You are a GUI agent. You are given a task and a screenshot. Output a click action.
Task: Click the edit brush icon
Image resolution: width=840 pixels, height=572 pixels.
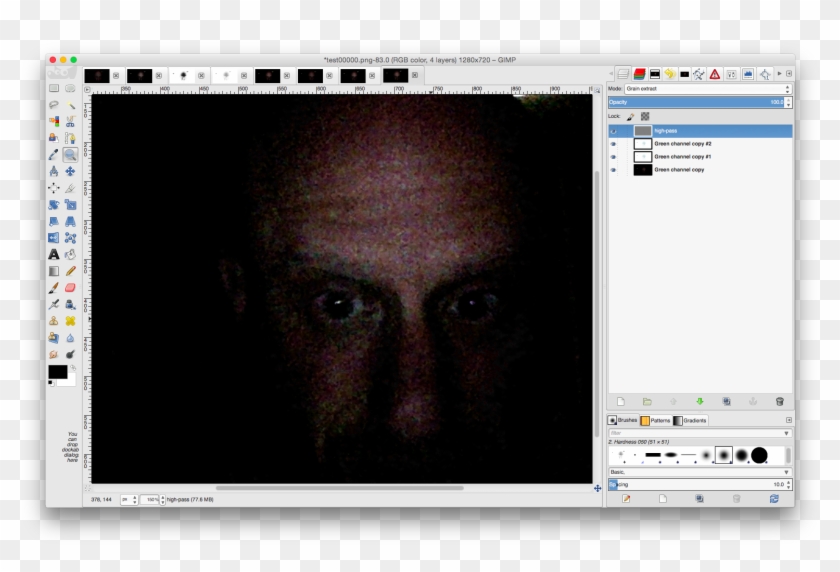[x=626, y=499]
